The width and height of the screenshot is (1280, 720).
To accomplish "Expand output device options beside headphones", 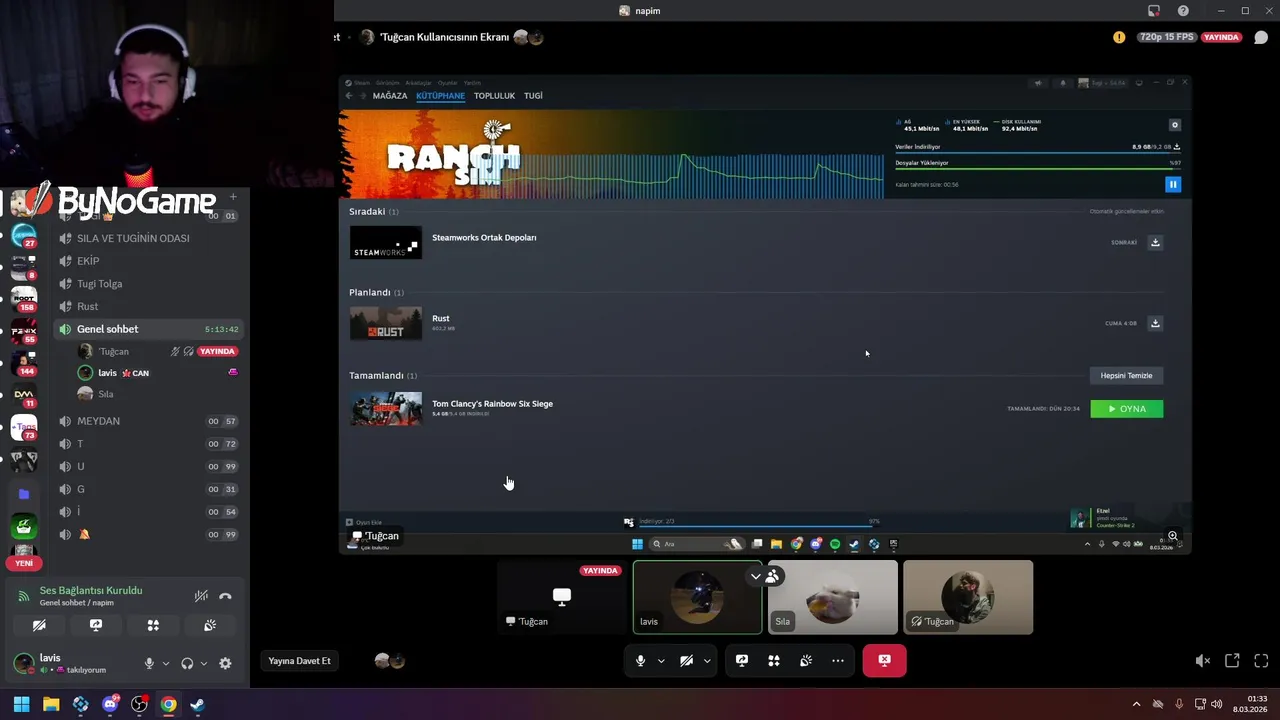I will click(204, 663).
